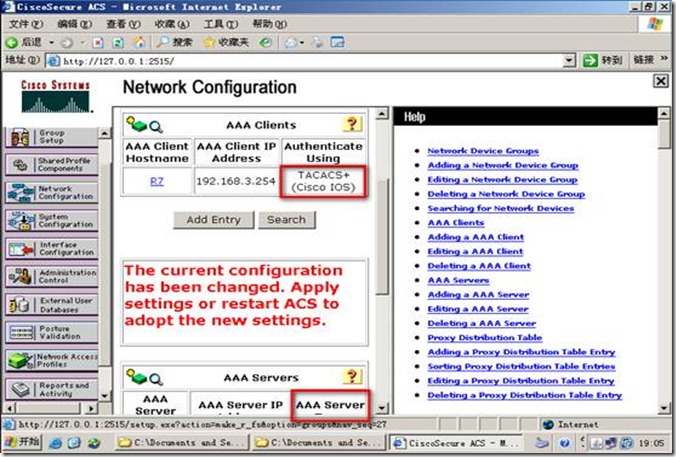Click the Home icon in toolbar
Screen dimensions: 676x457
click(x=139, y=42)
